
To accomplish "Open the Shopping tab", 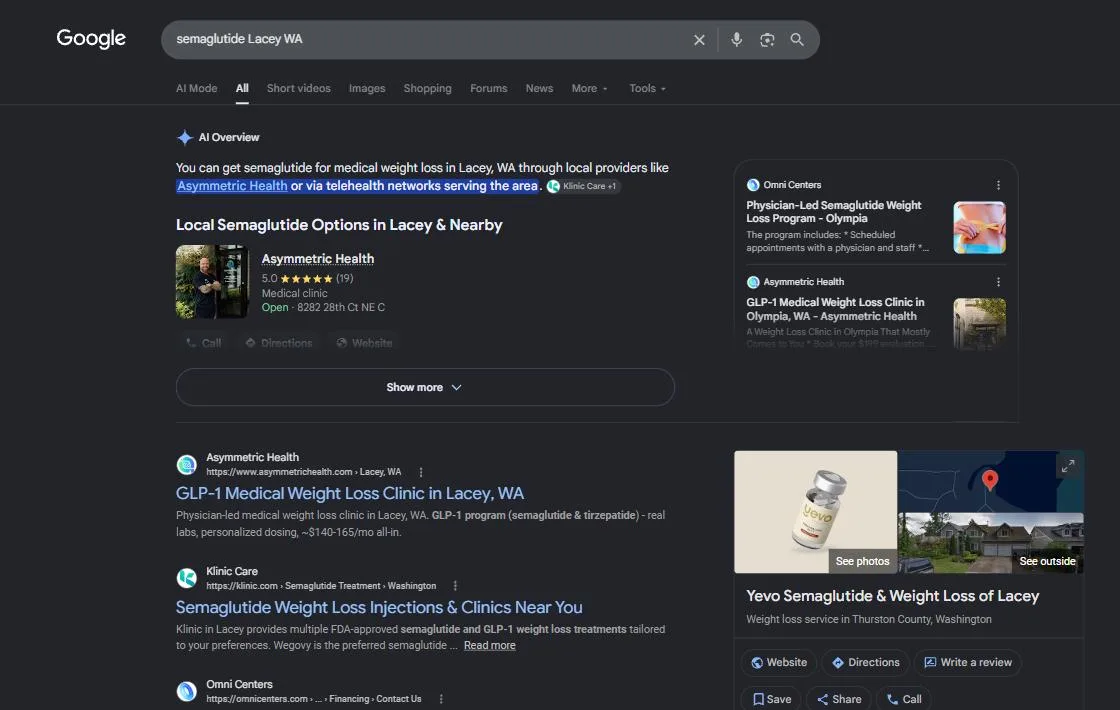I will pyautogui.click(x=427, y=89).
